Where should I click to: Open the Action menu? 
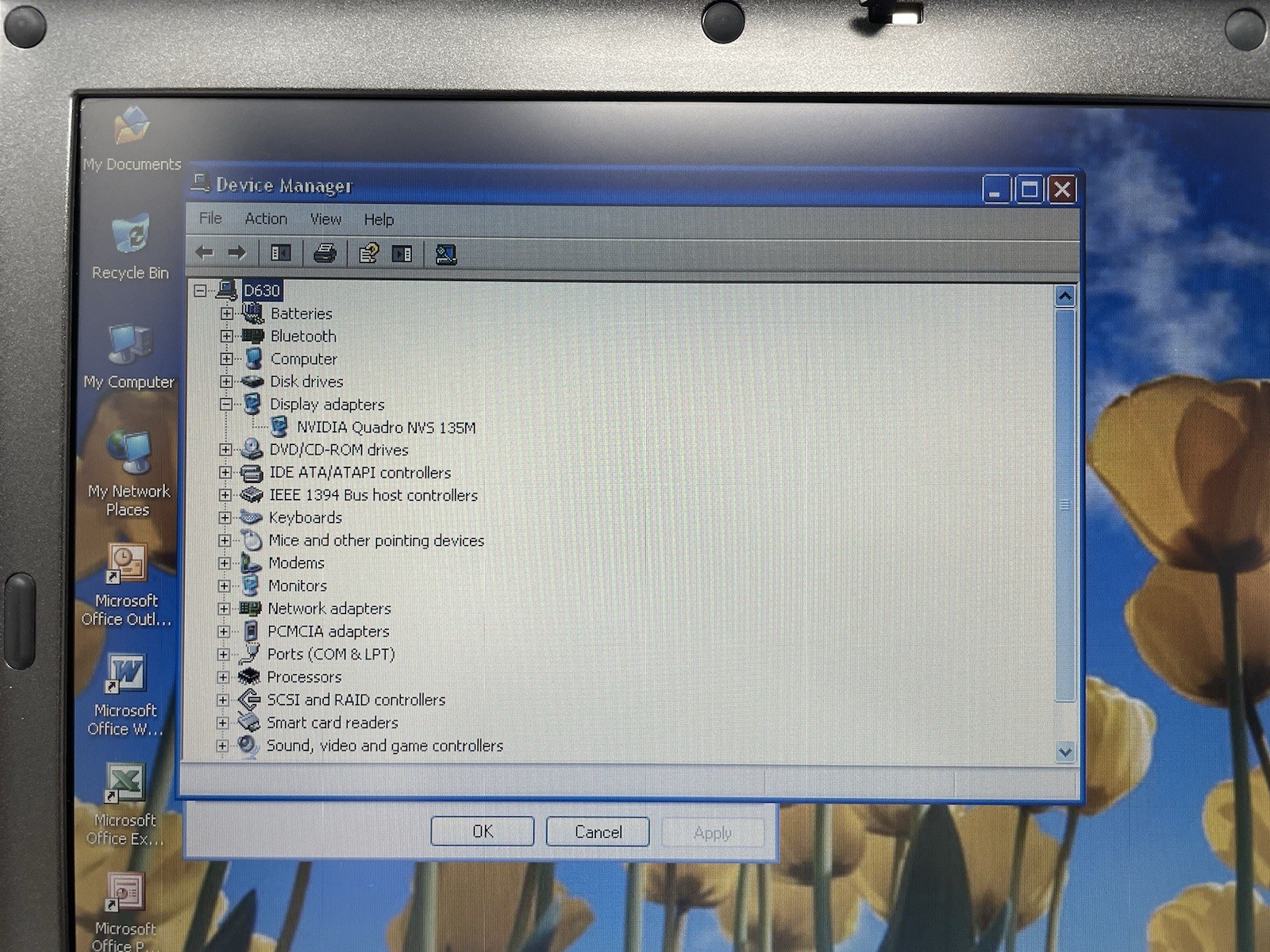(266, 219)
